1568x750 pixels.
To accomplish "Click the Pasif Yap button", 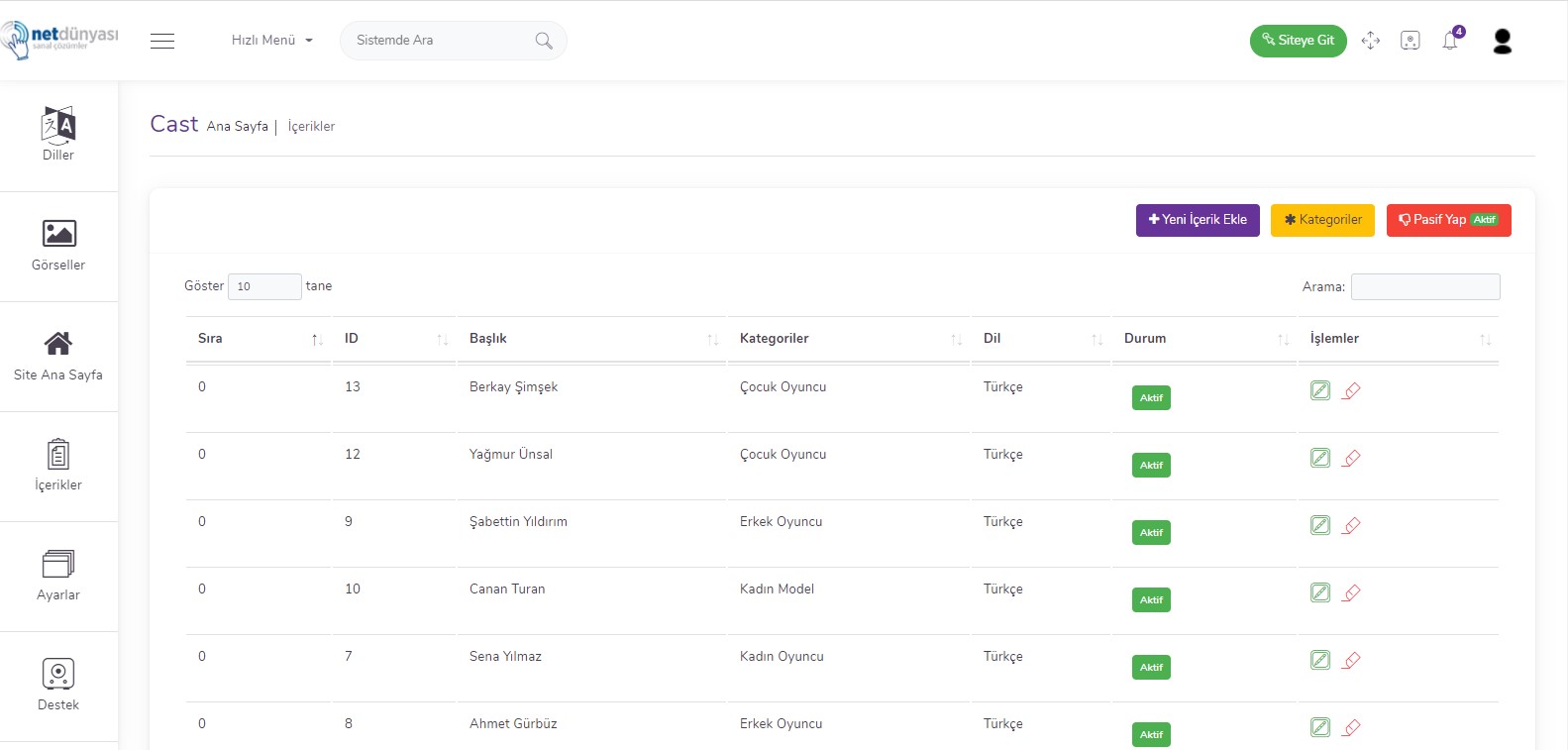I will pos(1449,220).
